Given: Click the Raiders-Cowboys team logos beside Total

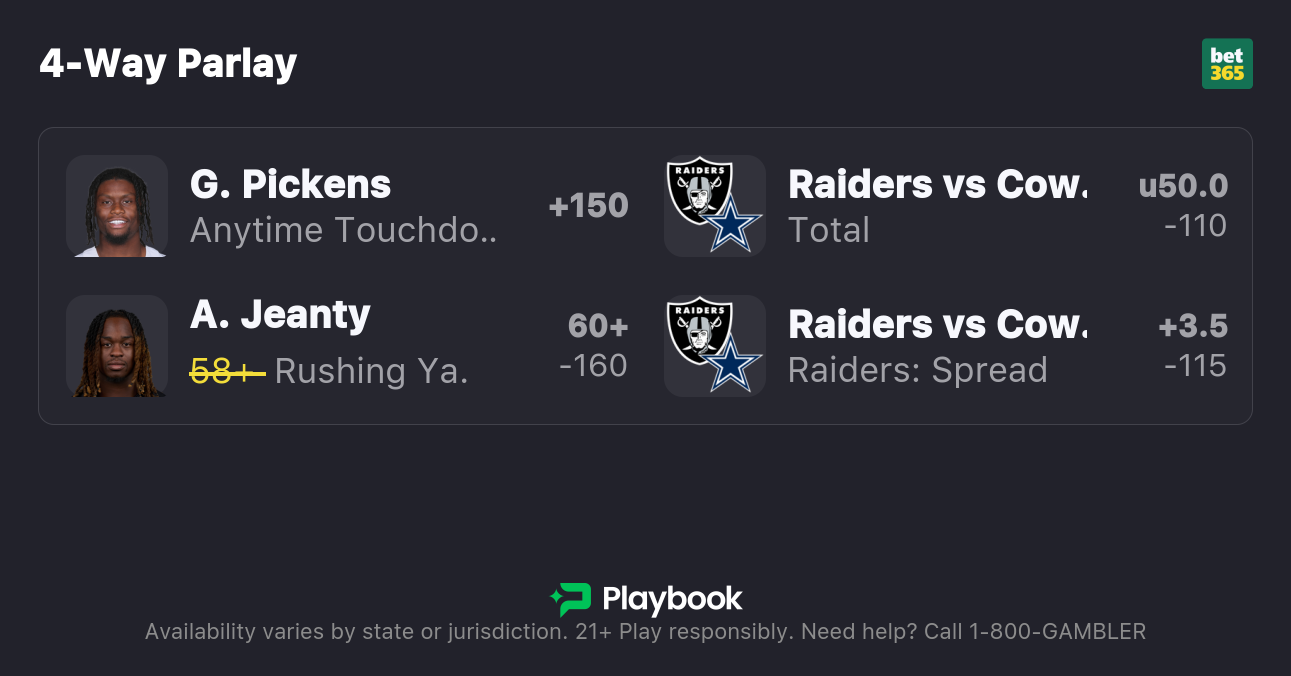Looking at the screenshot, I should (x=714, y=205).
